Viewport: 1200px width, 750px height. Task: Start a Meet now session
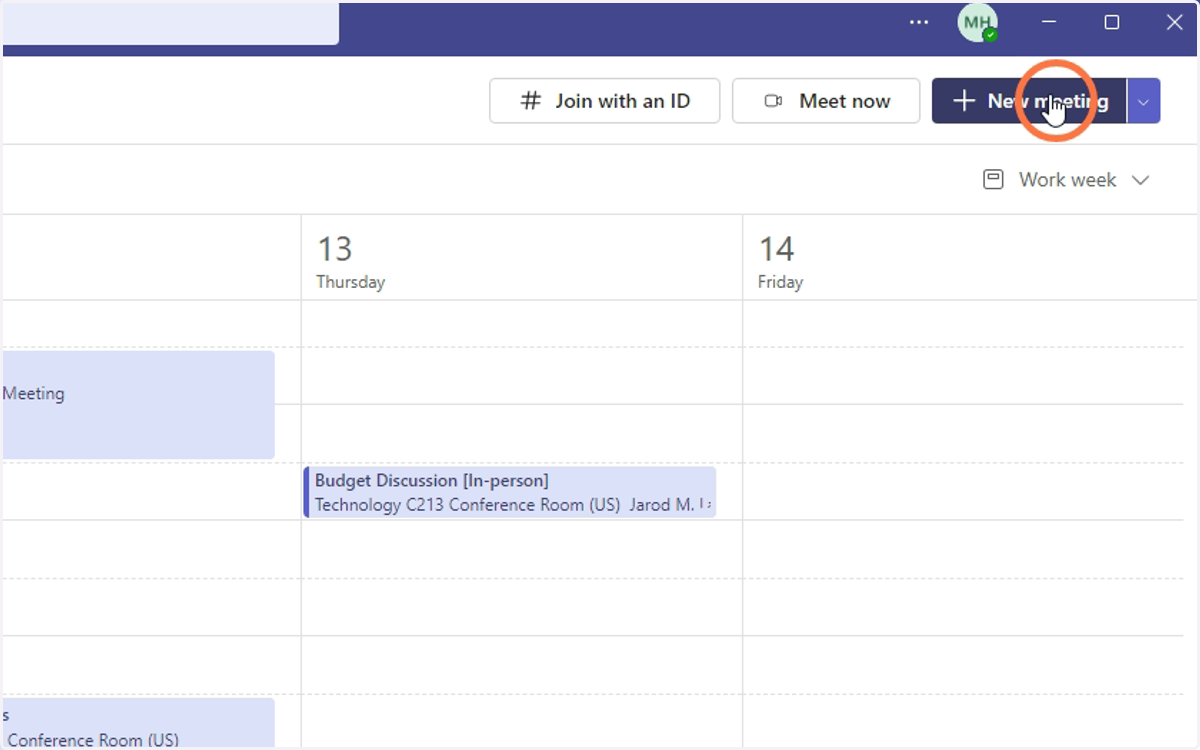point(826,101)
